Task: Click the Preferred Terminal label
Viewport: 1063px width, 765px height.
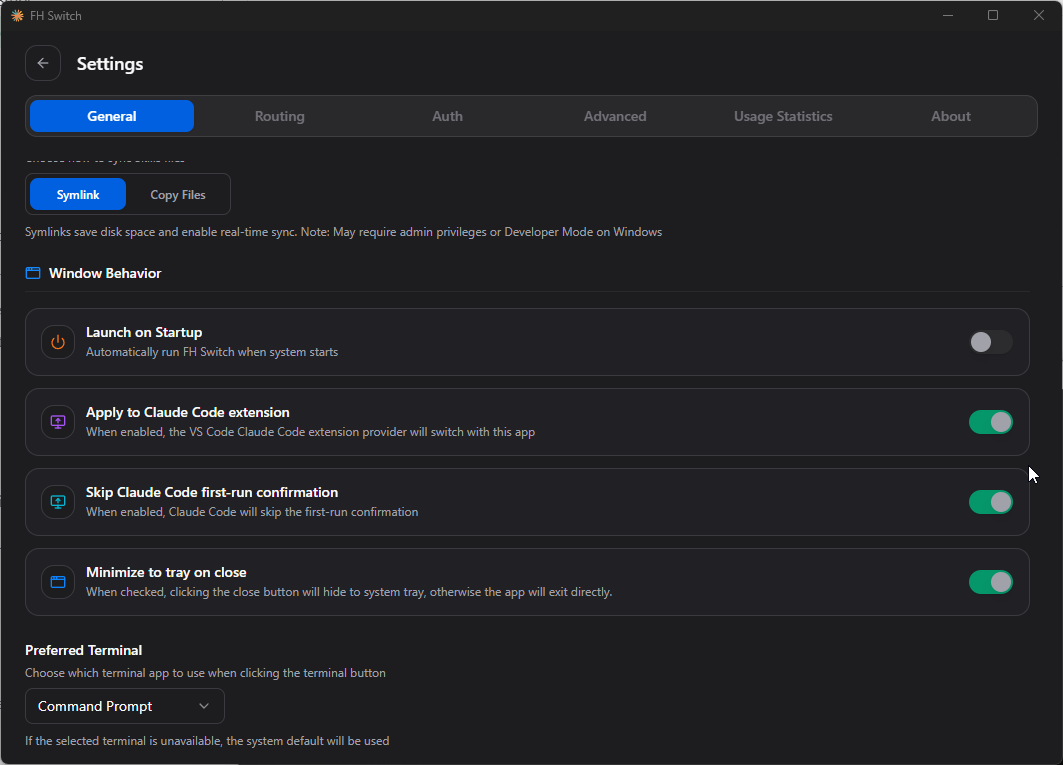Action: (83, 650)
